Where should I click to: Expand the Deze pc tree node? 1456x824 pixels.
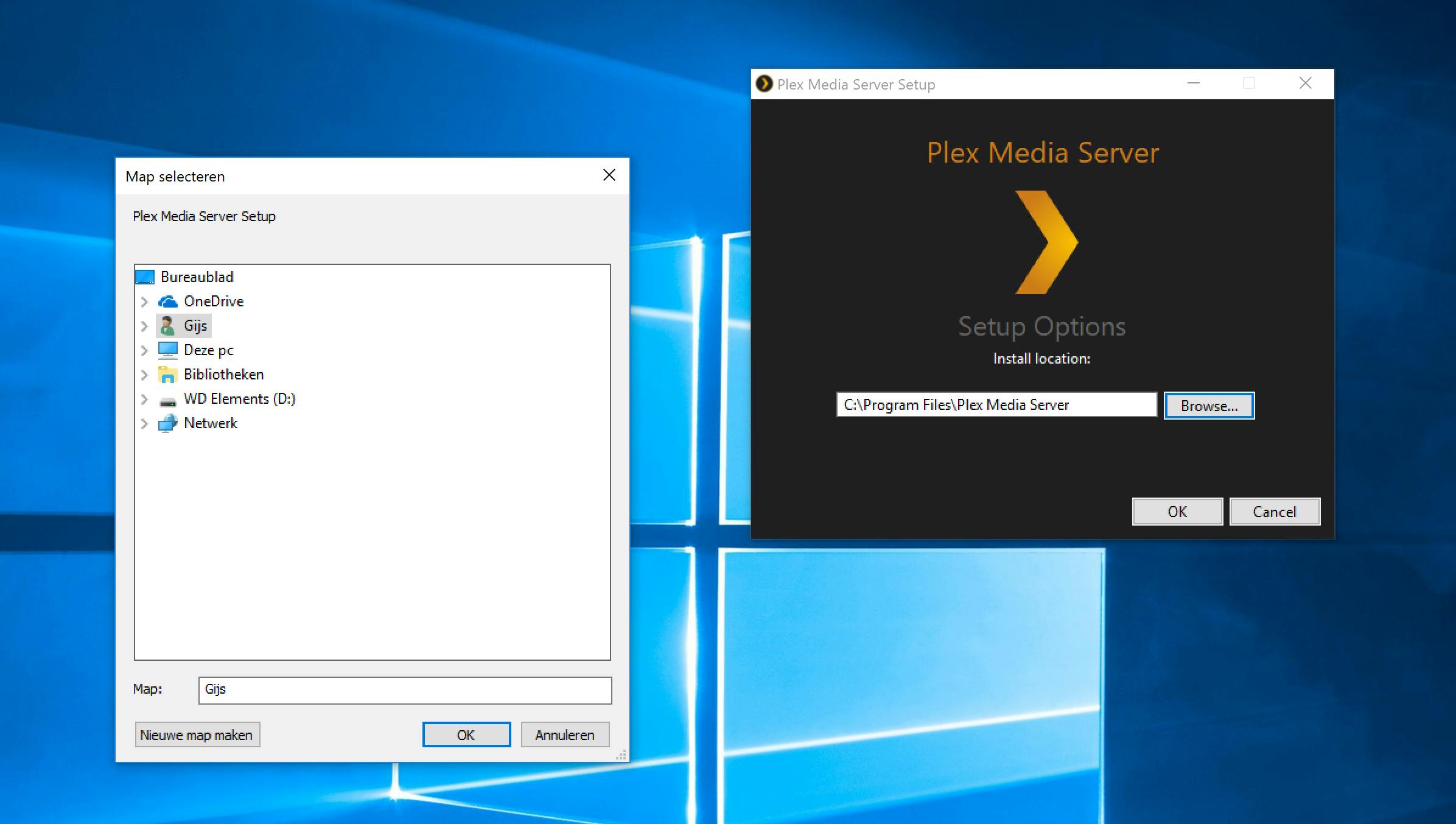coord(144,350)
